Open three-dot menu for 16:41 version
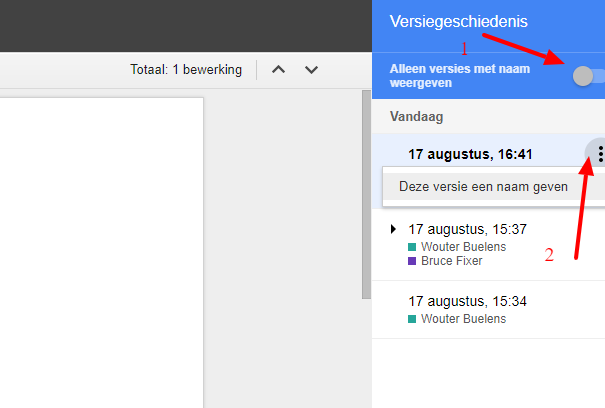The height and width of the screenshot is (408, 605). [600, 154]
